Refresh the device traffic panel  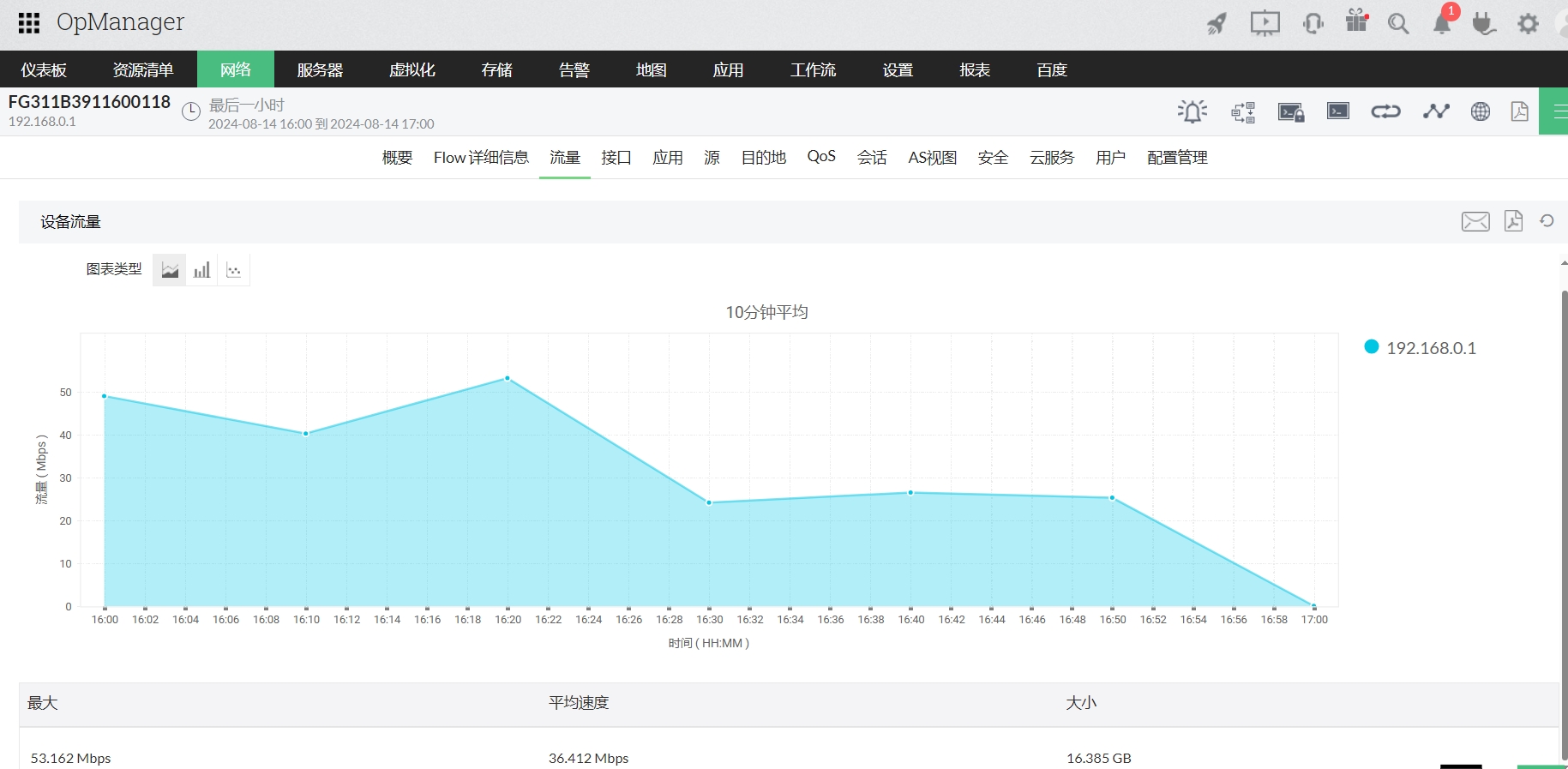pos(1547,221)
